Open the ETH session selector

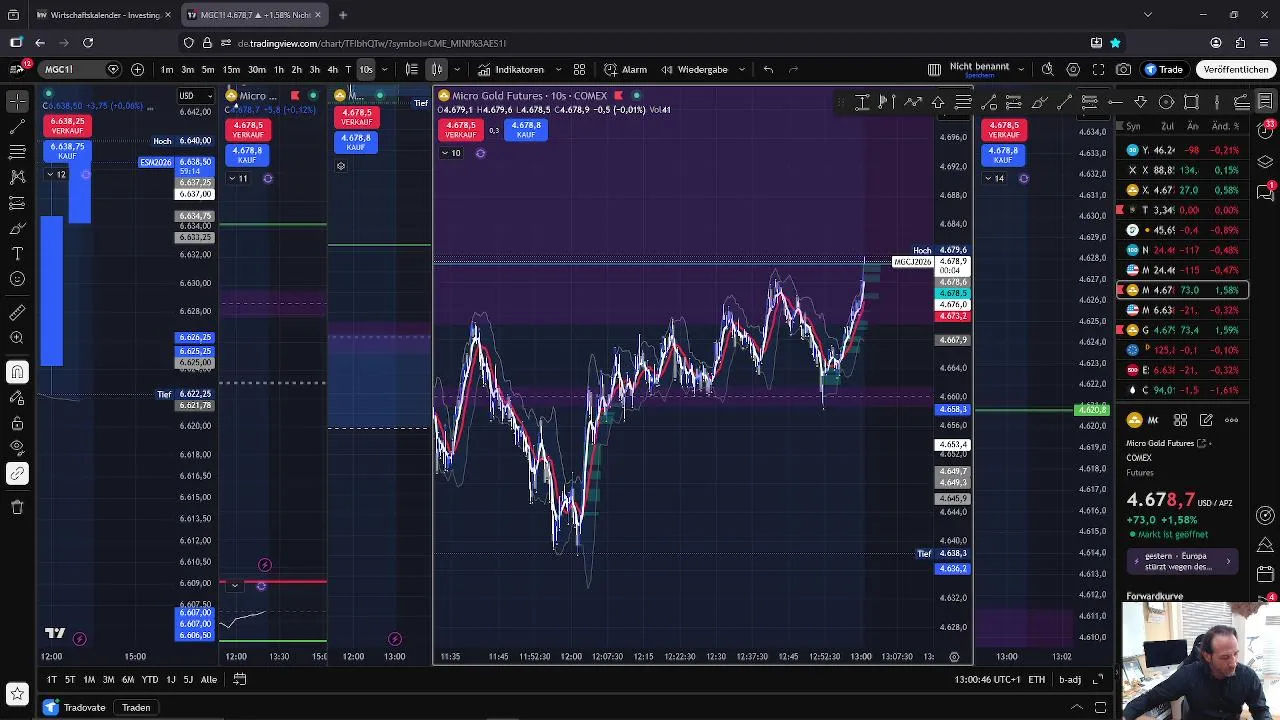[x=1037, y=680]
